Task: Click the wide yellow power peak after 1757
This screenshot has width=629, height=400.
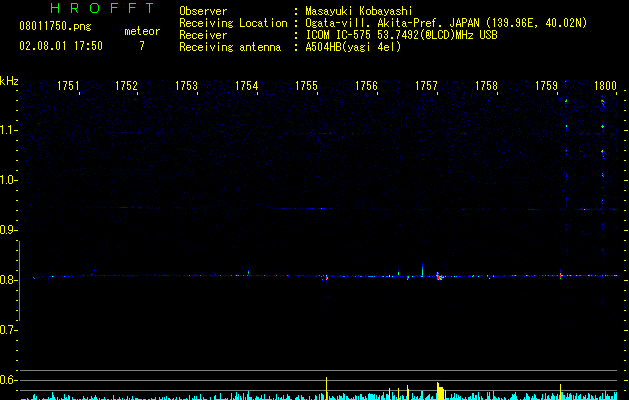Action: click(440, 391)
